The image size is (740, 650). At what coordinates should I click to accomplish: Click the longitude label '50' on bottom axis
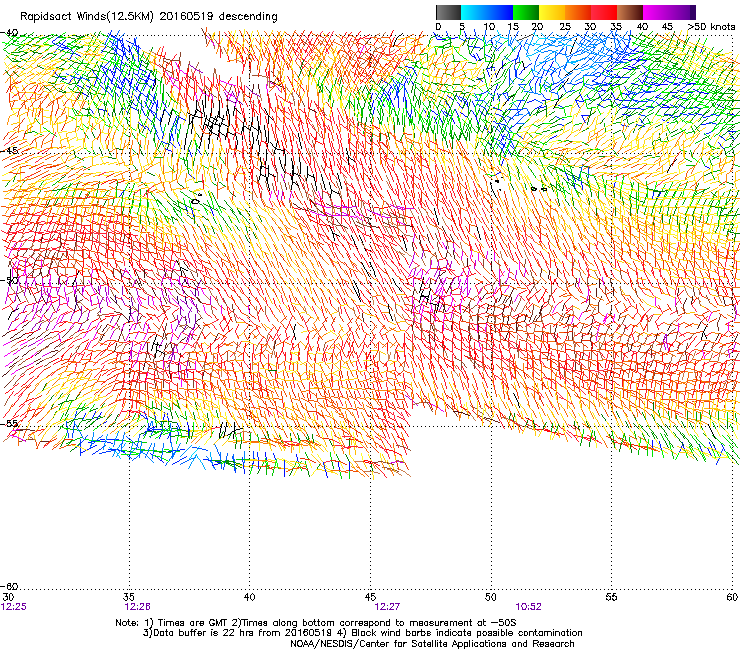(491, 597)
